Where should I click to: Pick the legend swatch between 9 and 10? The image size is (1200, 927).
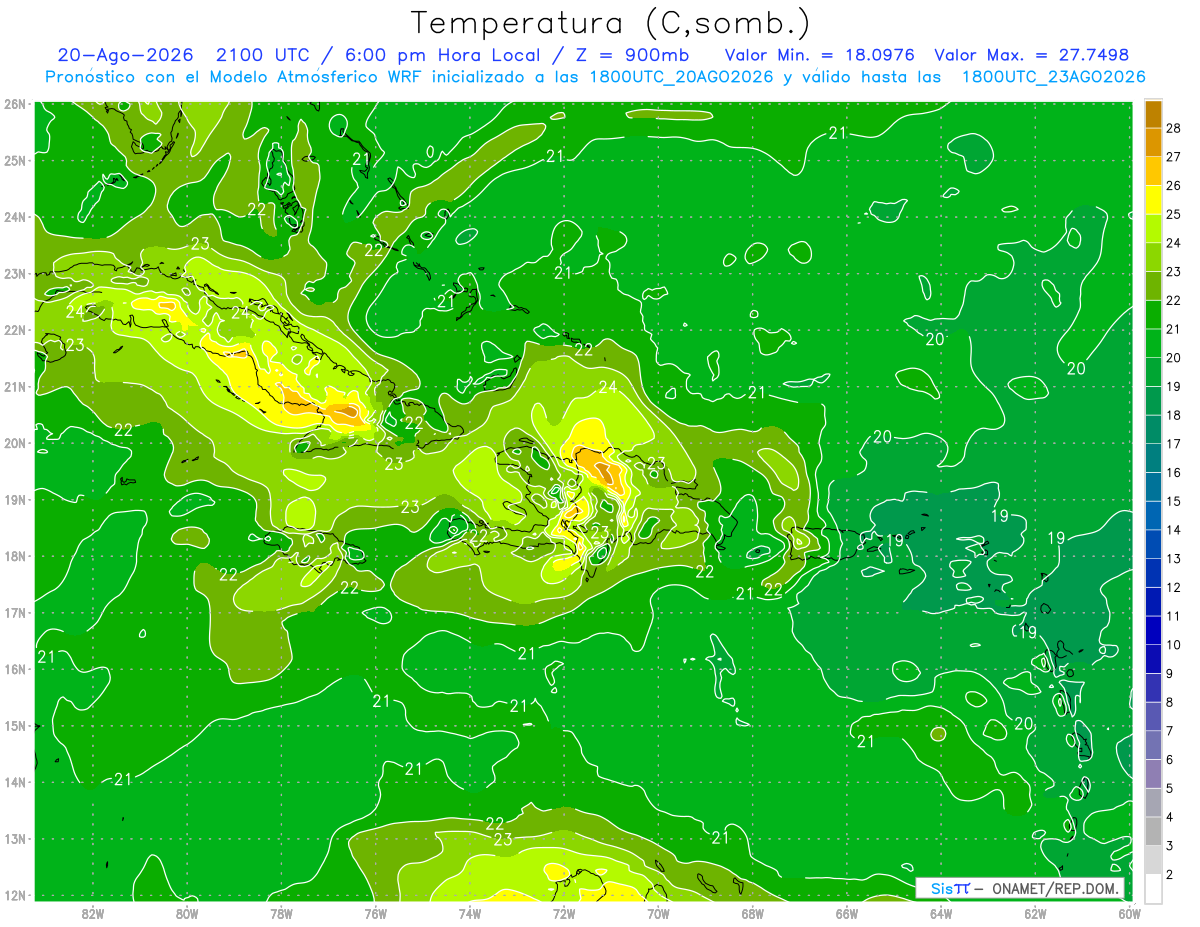tap(1153, 659)
